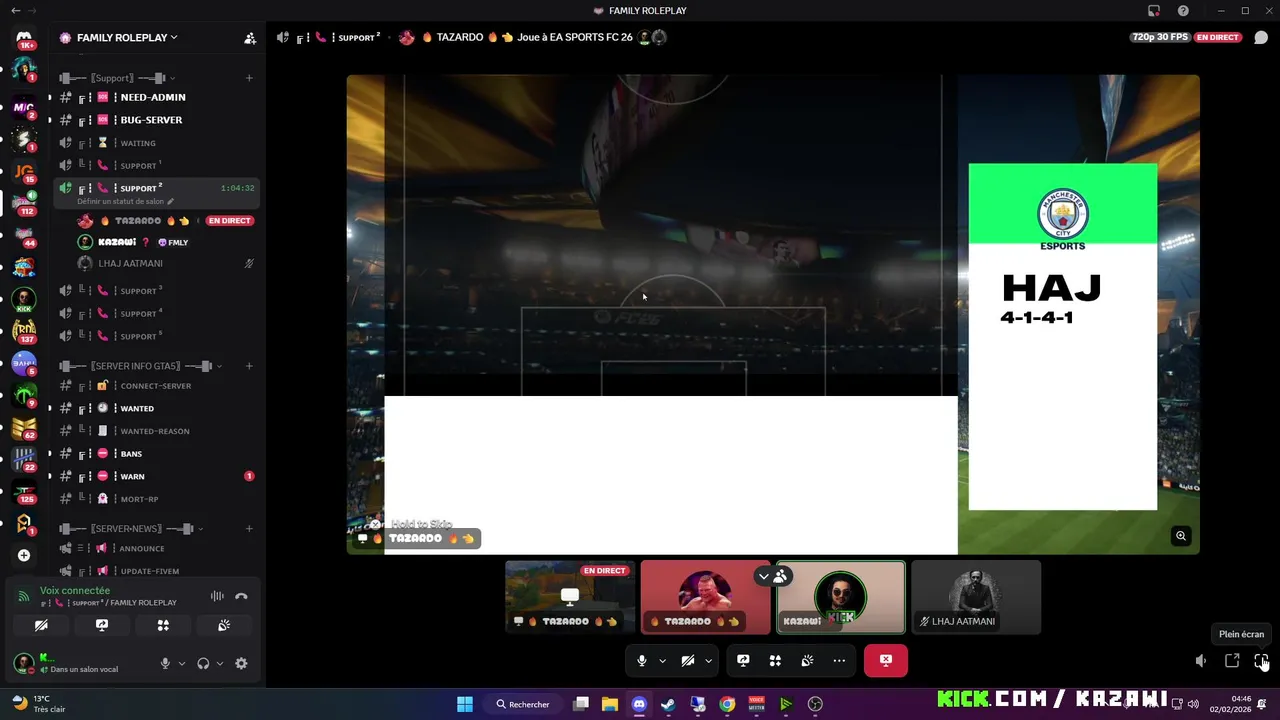Turn on camera in the call controls
1280x720 pixels.
pos(688,661)
